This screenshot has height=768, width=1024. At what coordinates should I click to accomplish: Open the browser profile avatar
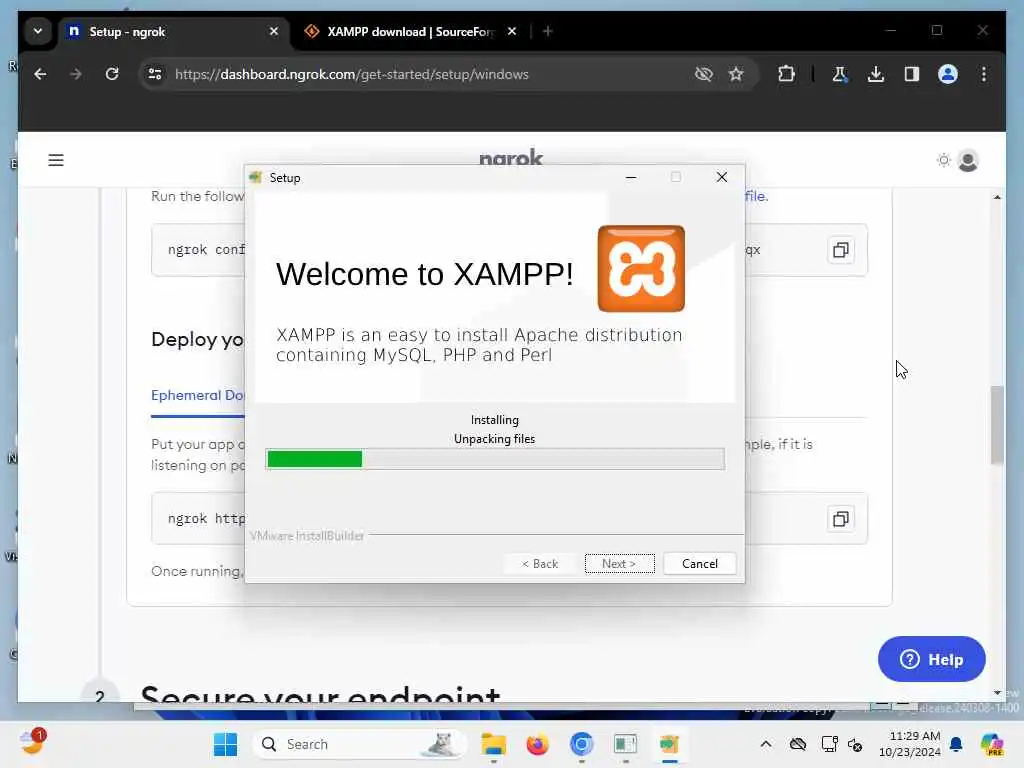click(x=948, y=74)
